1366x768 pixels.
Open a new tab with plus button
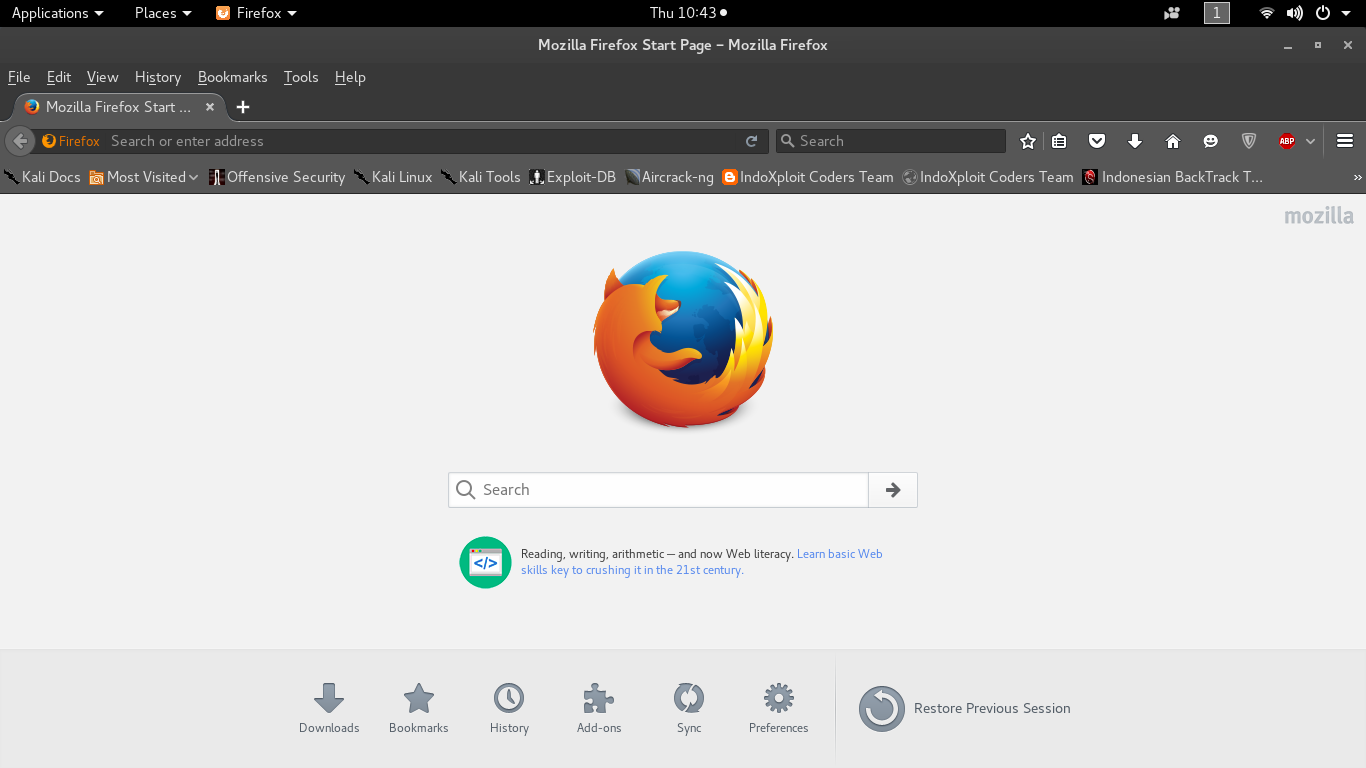pyautogui.click(x=243, y=107)
